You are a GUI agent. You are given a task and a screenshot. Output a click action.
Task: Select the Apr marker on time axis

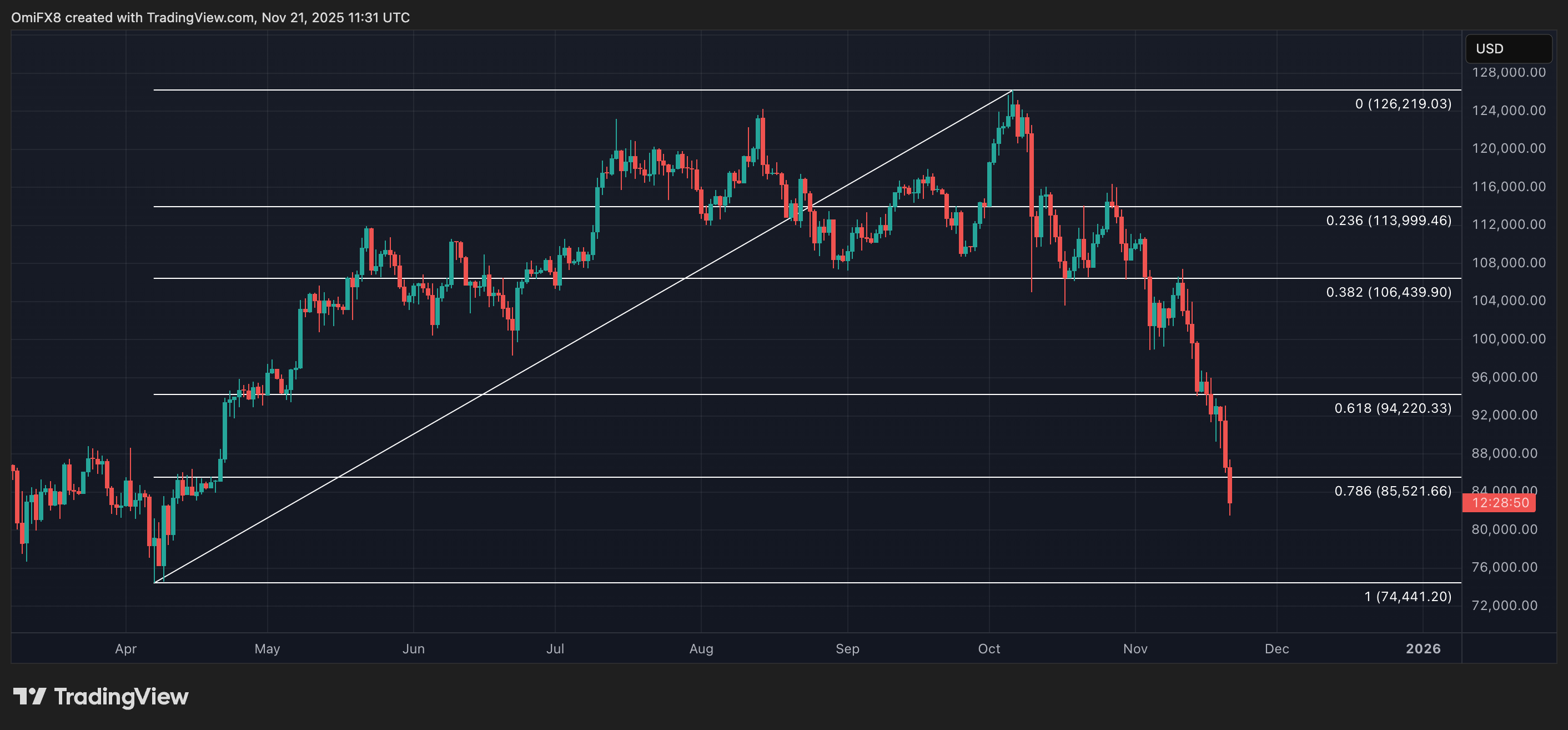(x=125, y=649)
